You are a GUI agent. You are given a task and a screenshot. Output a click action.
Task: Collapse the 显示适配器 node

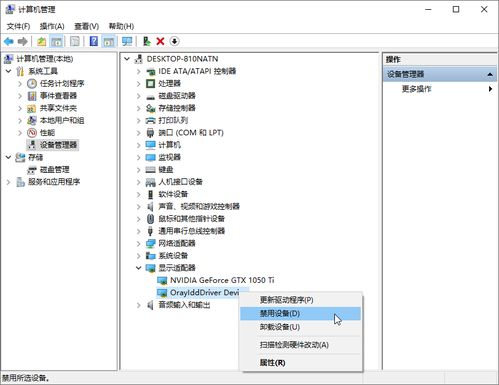click(x=139, y=268)
